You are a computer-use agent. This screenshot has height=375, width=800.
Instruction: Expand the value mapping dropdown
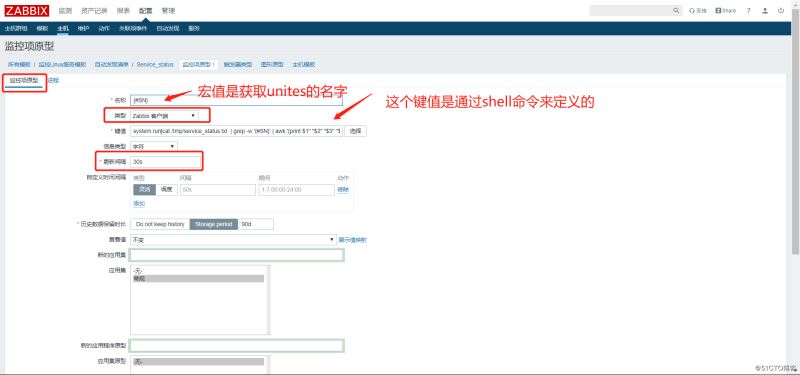(x=234, y=239)
